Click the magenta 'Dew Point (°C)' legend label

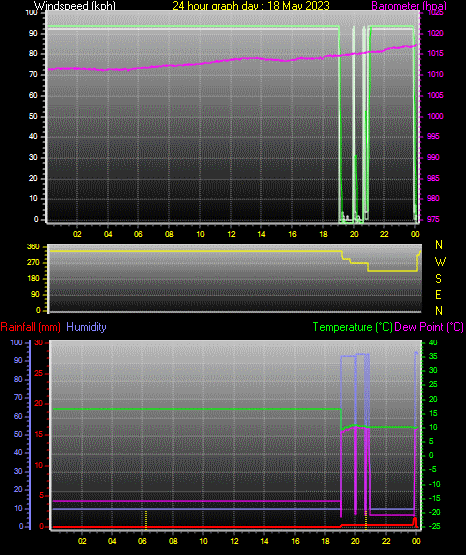click(x=429, y=327)
